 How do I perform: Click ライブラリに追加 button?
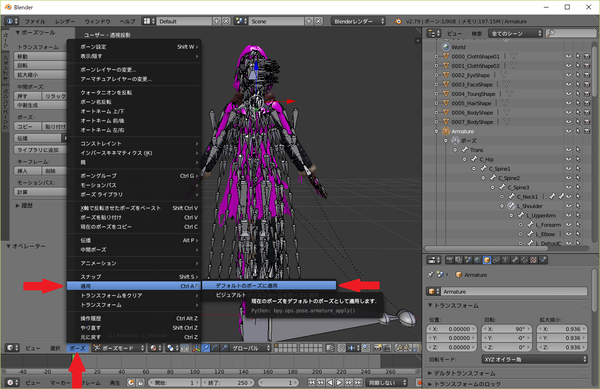pyautogui.click(x=41, y=150)
